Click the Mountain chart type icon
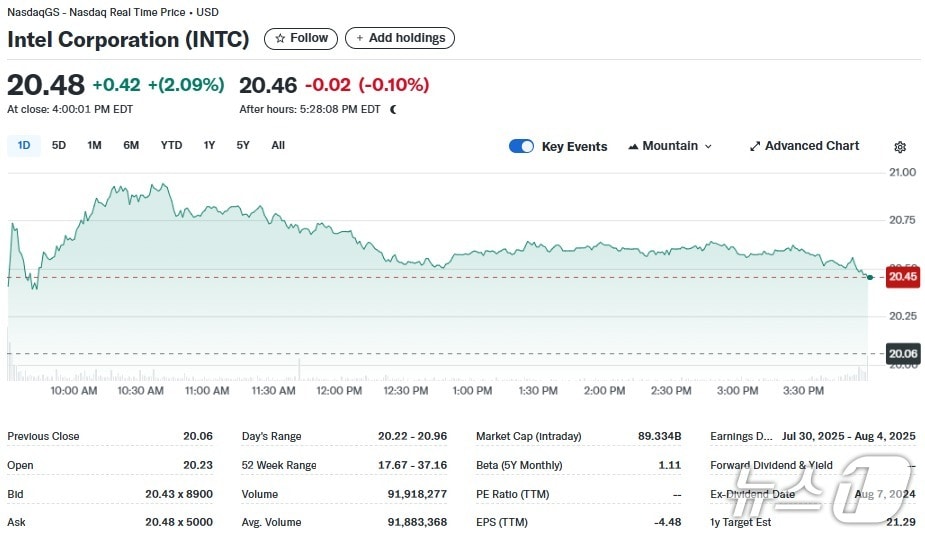 point(633,146)
